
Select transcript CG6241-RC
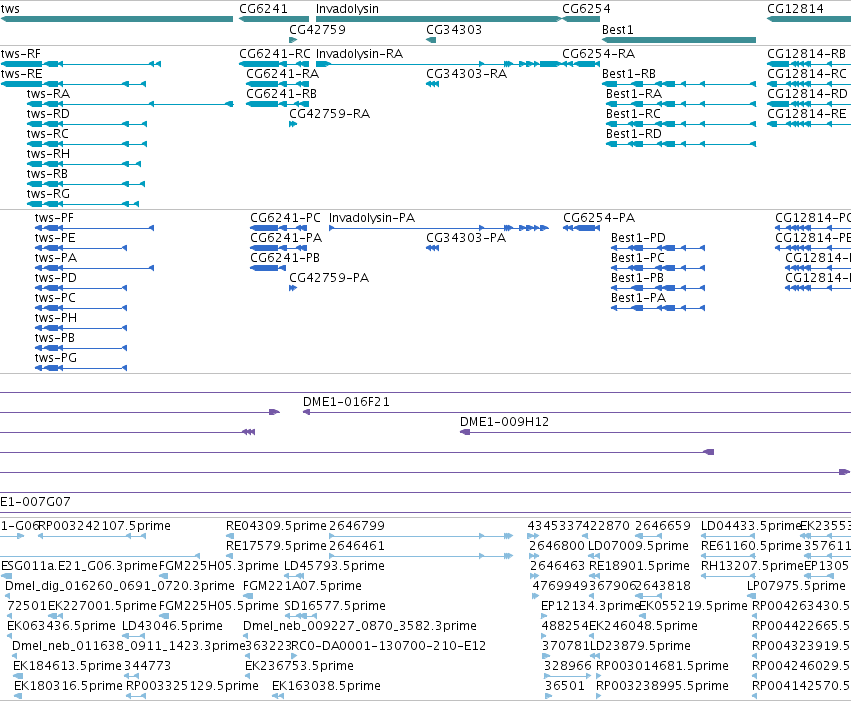[x=275, y=54]
